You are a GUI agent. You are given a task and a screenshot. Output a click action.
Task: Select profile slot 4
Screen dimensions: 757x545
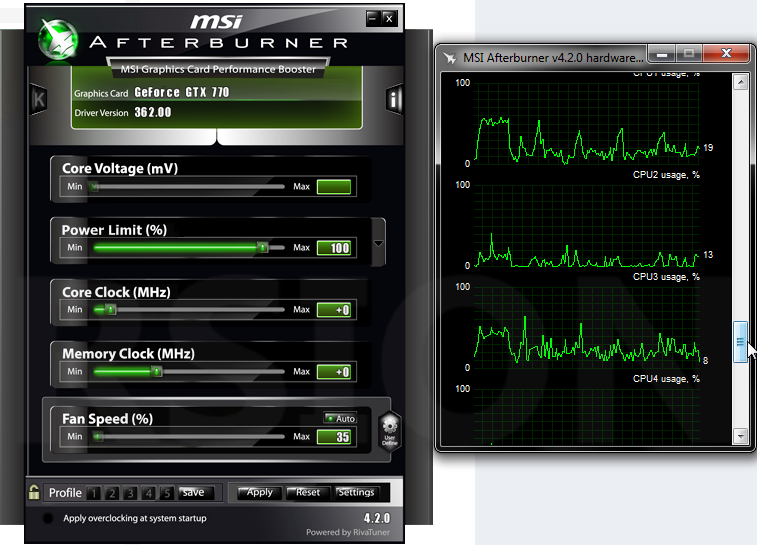click(149, 493)
